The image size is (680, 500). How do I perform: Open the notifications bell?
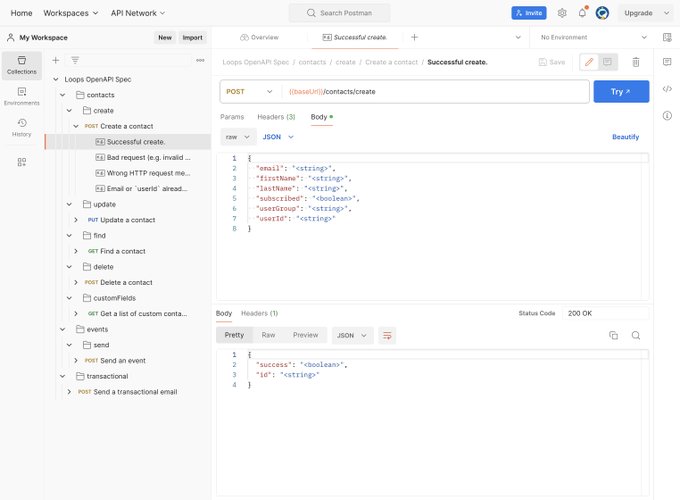pos(582,13)
